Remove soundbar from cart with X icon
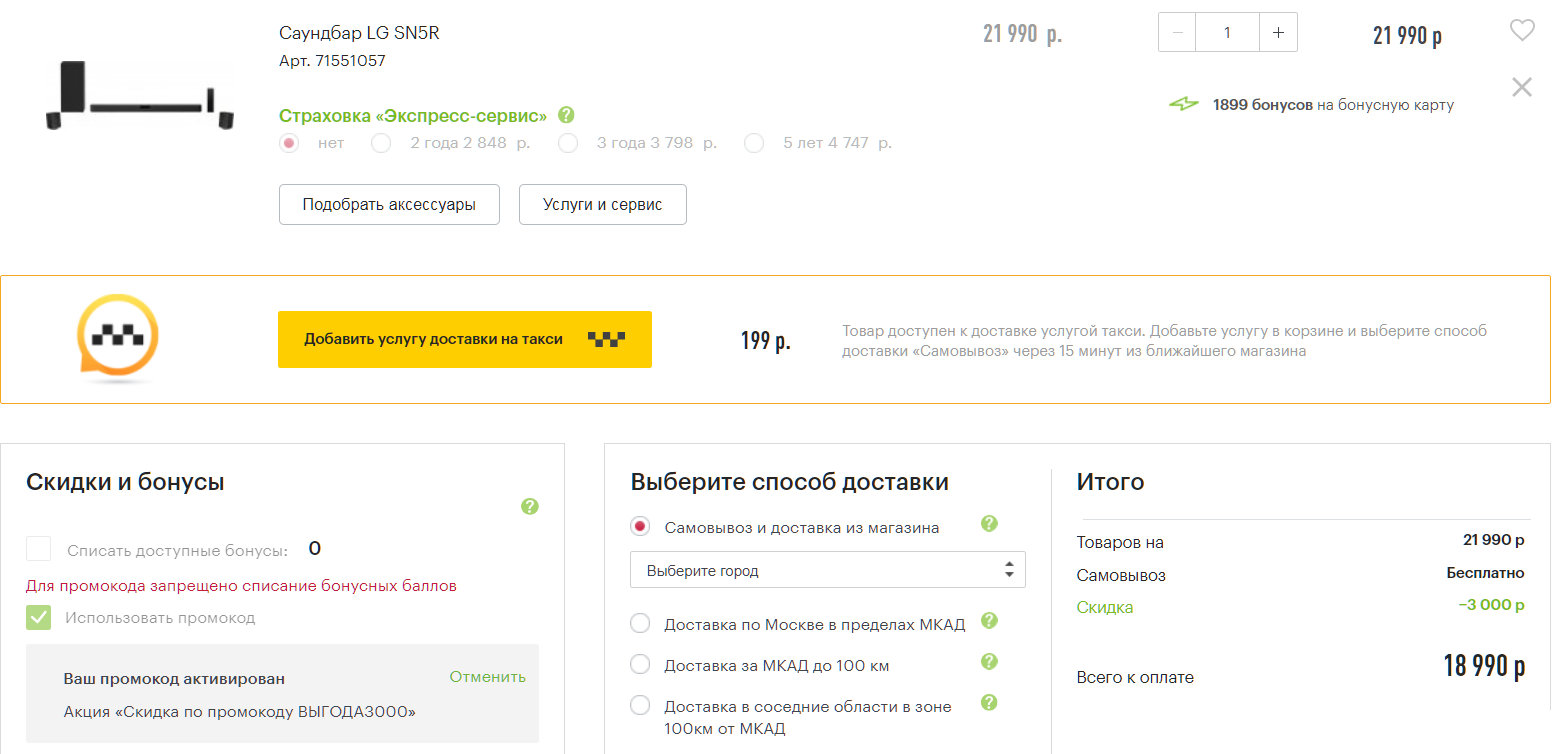The height and width of the screenshot is (754, 1553). pyautogui.click(x=1521, y=87)
